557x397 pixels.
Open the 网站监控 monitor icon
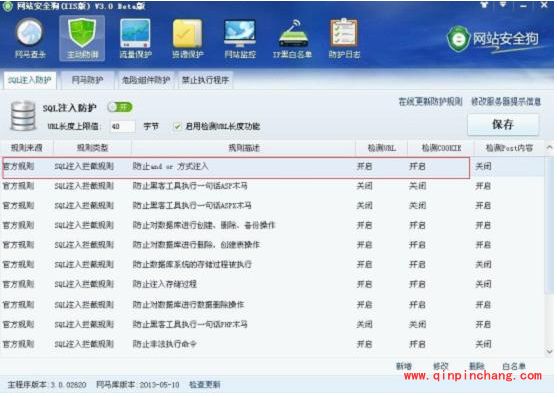(240, 39)
